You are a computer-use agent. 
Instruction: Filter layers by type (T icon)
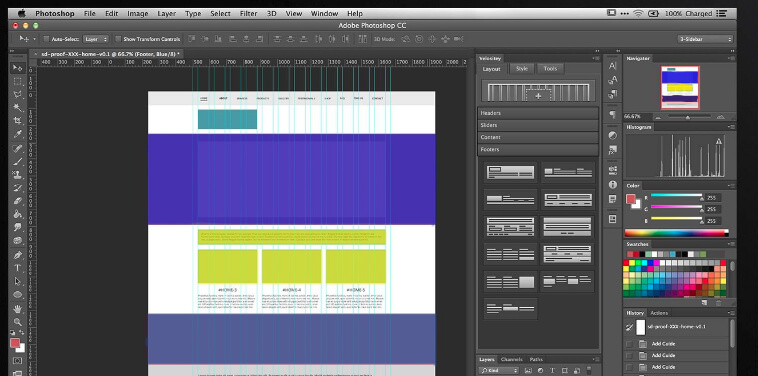click(552, 371)
